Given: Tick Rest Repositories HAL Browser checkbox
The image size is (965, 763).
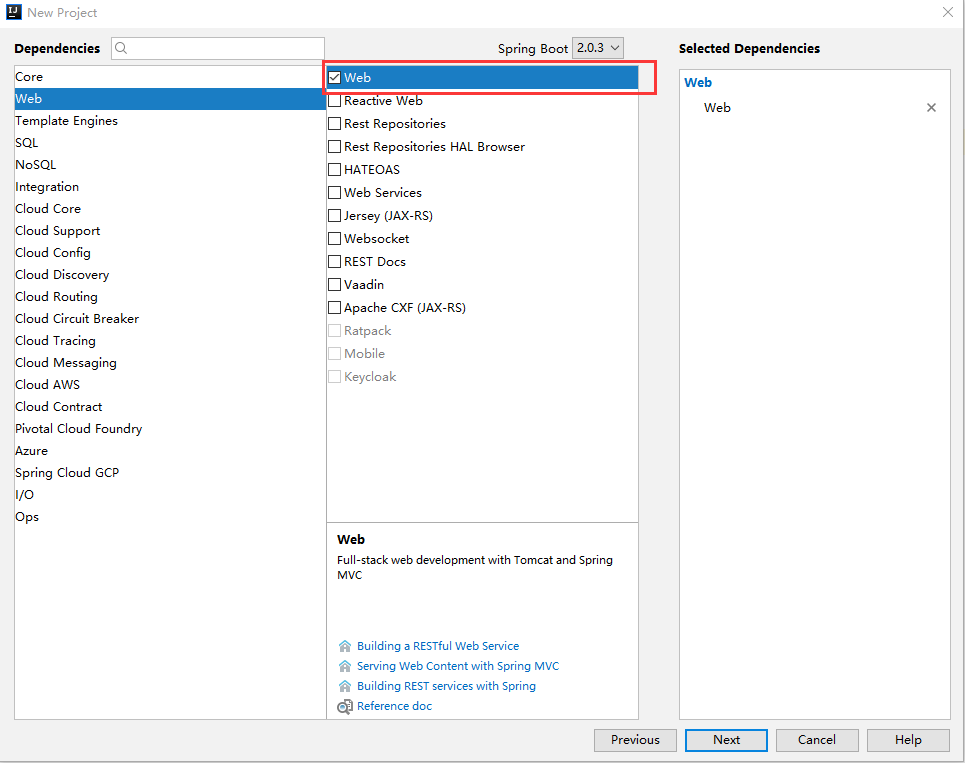Looking at the screenshot, I should coord(334,146).
